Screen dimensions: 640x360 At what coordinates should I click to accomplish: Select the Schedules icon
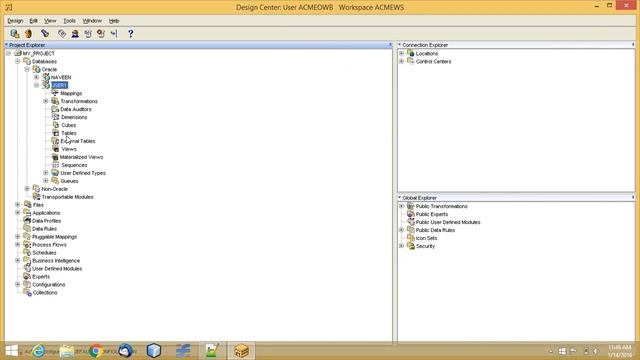pos(27,253)
